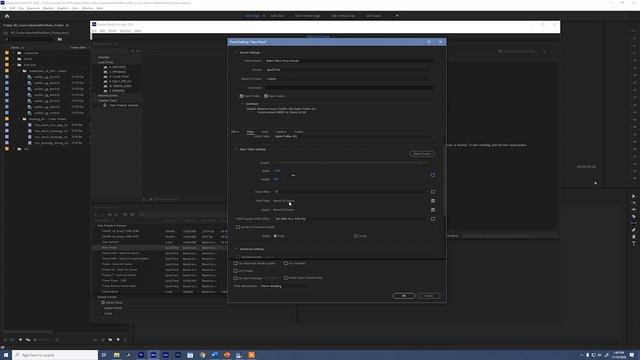
Task: Enable Render at Maximum Depth
Action: pyautogui.click(x=238, y=227)
